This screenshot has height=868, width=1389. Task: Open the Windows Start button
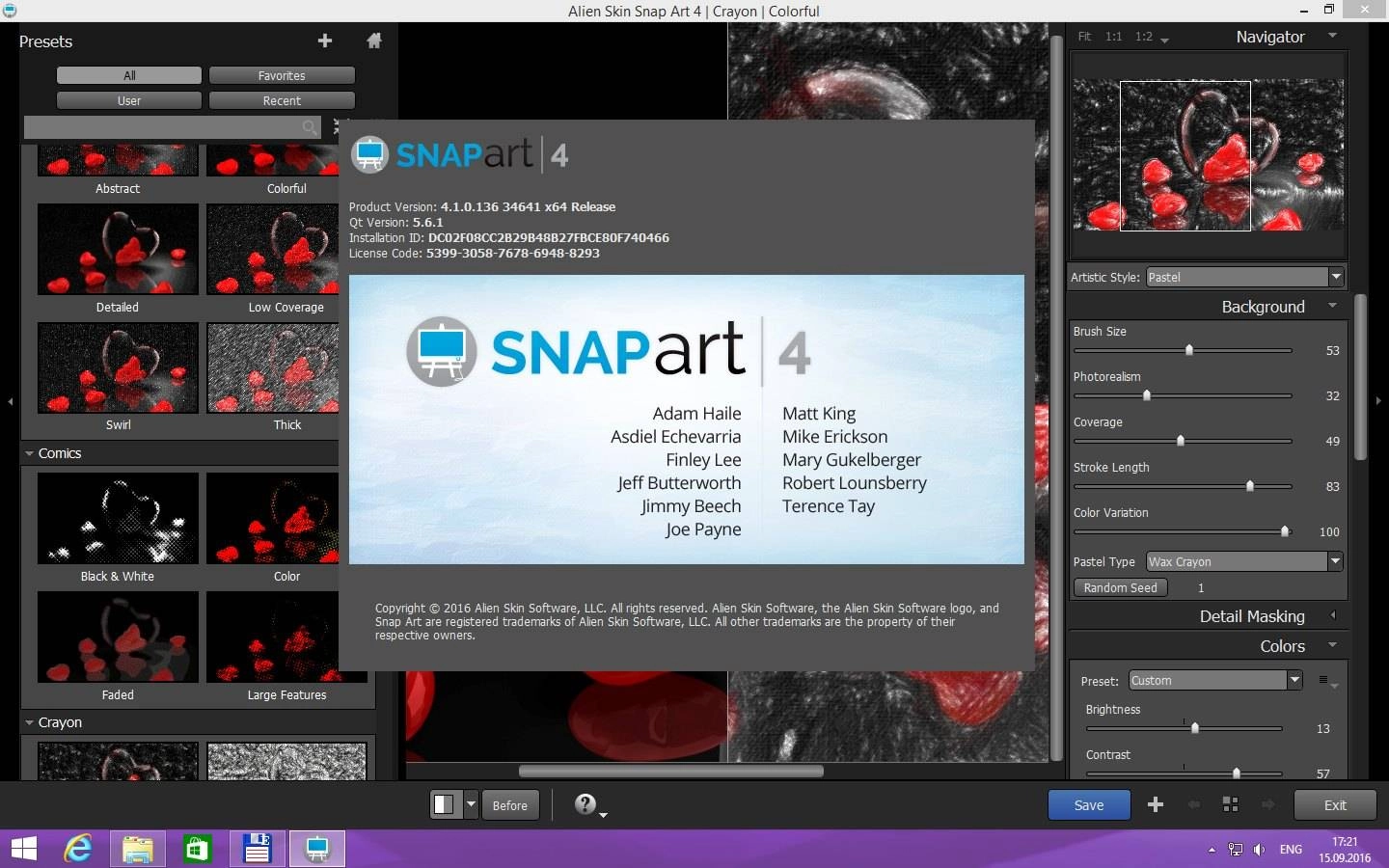pos(24,849)
